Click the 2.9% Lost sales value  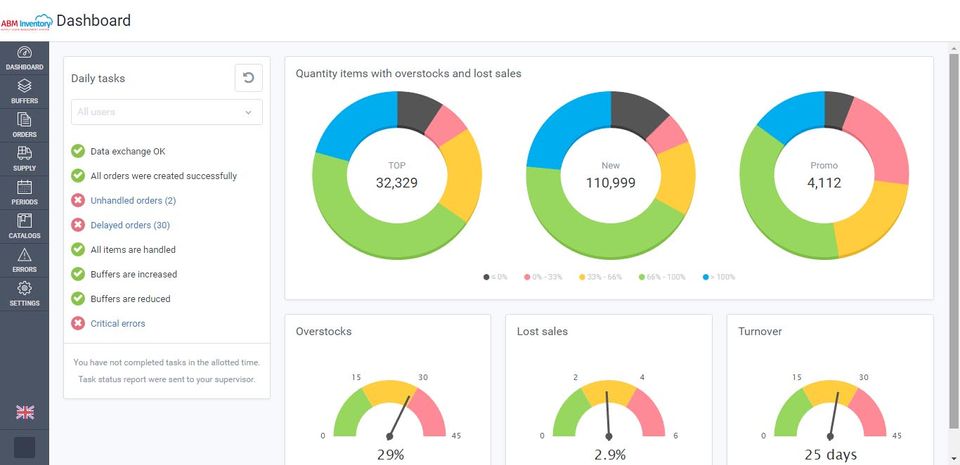[610, 455]
